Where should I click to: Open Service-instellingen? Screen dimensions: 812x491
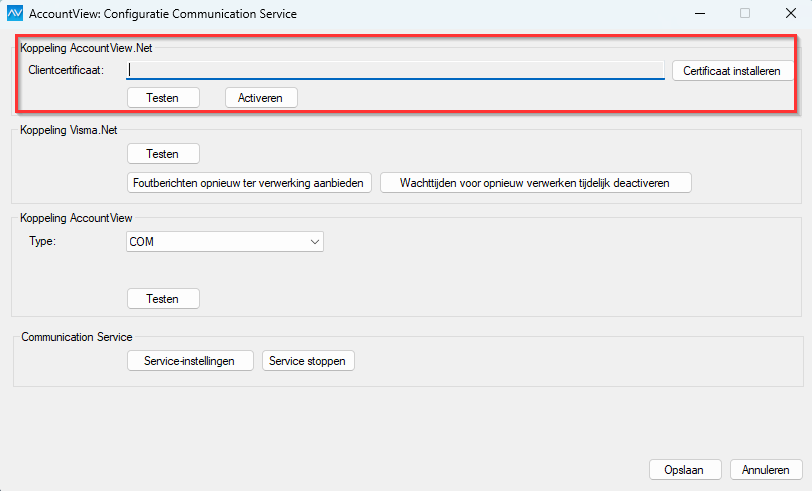tap(190, 361)
